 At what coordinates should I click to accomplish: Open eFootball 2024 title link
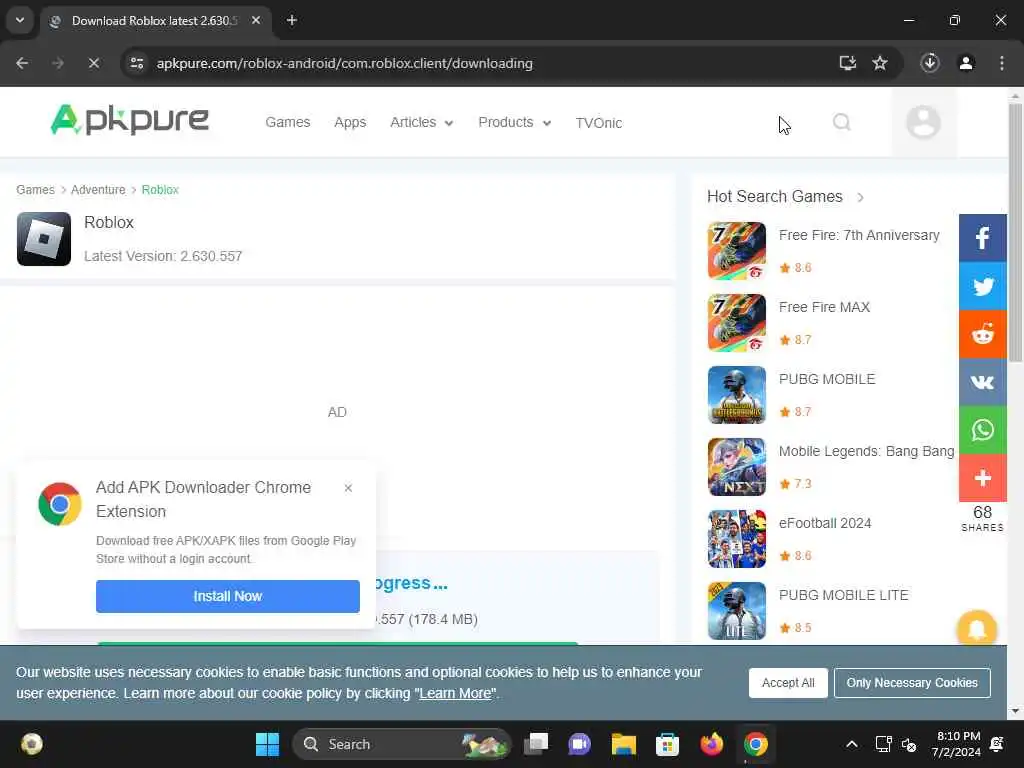[825, 523]
